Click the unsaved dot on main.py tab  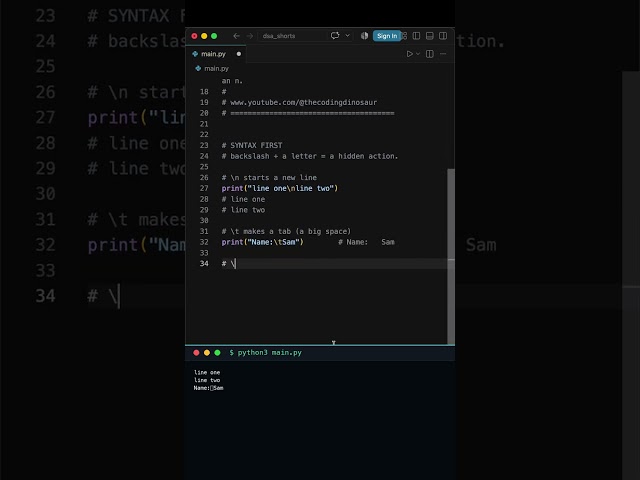[239, 54]
